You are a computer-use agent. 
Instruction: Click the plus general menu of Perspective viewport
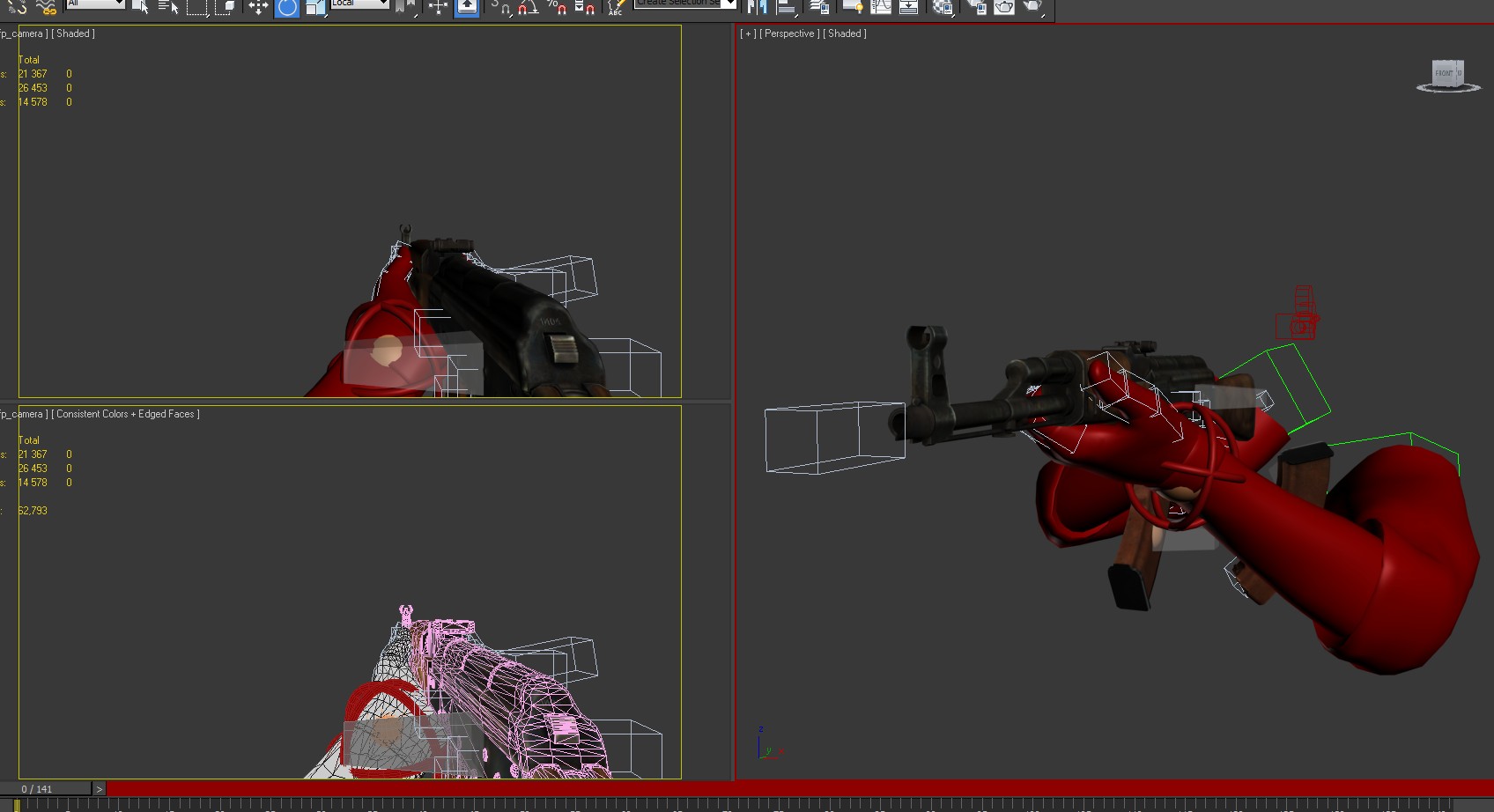coord(748,33)
